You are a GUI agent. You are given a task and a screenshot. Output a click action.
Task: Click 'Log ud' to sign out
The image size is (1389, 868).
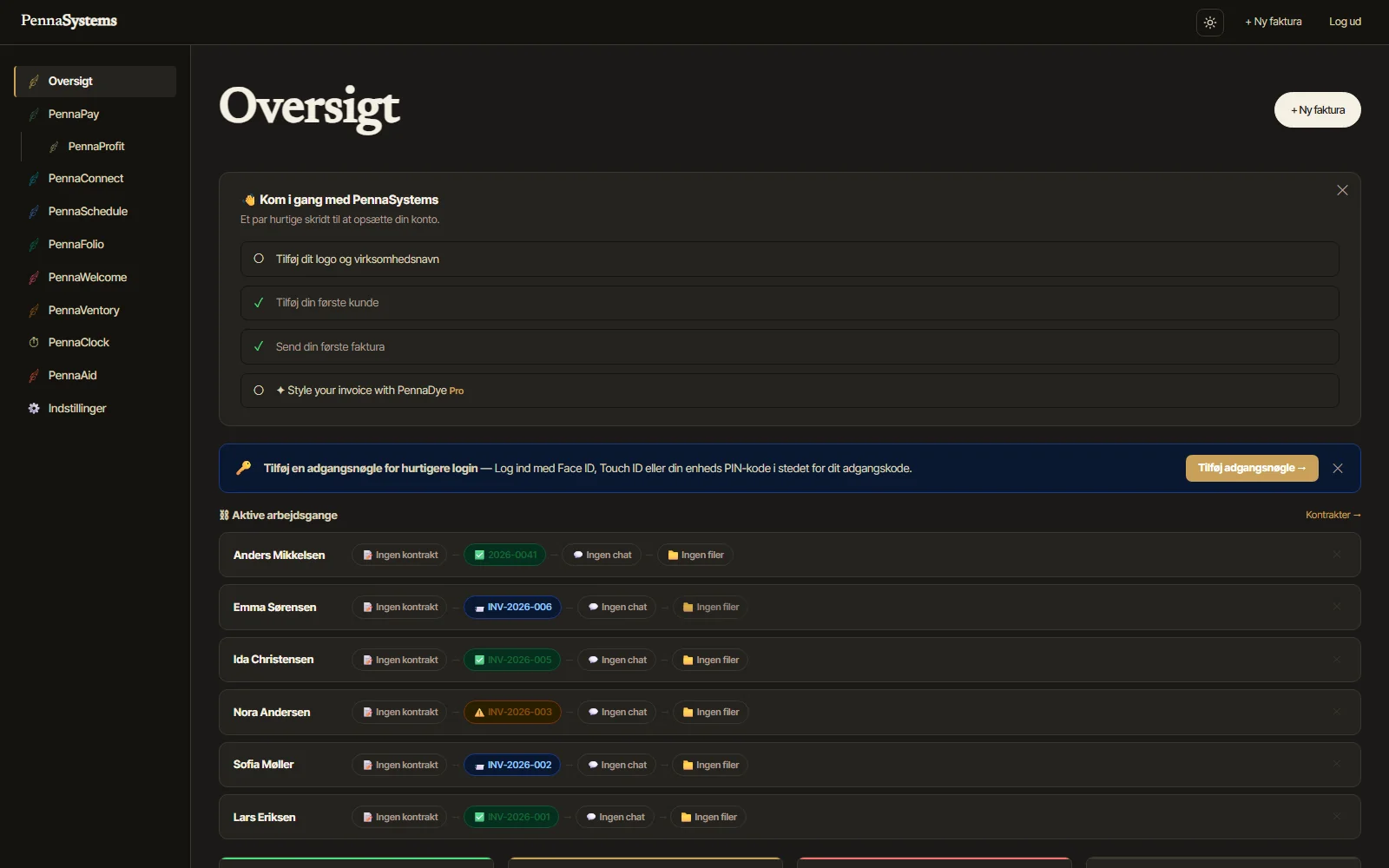pos(1345,22)
